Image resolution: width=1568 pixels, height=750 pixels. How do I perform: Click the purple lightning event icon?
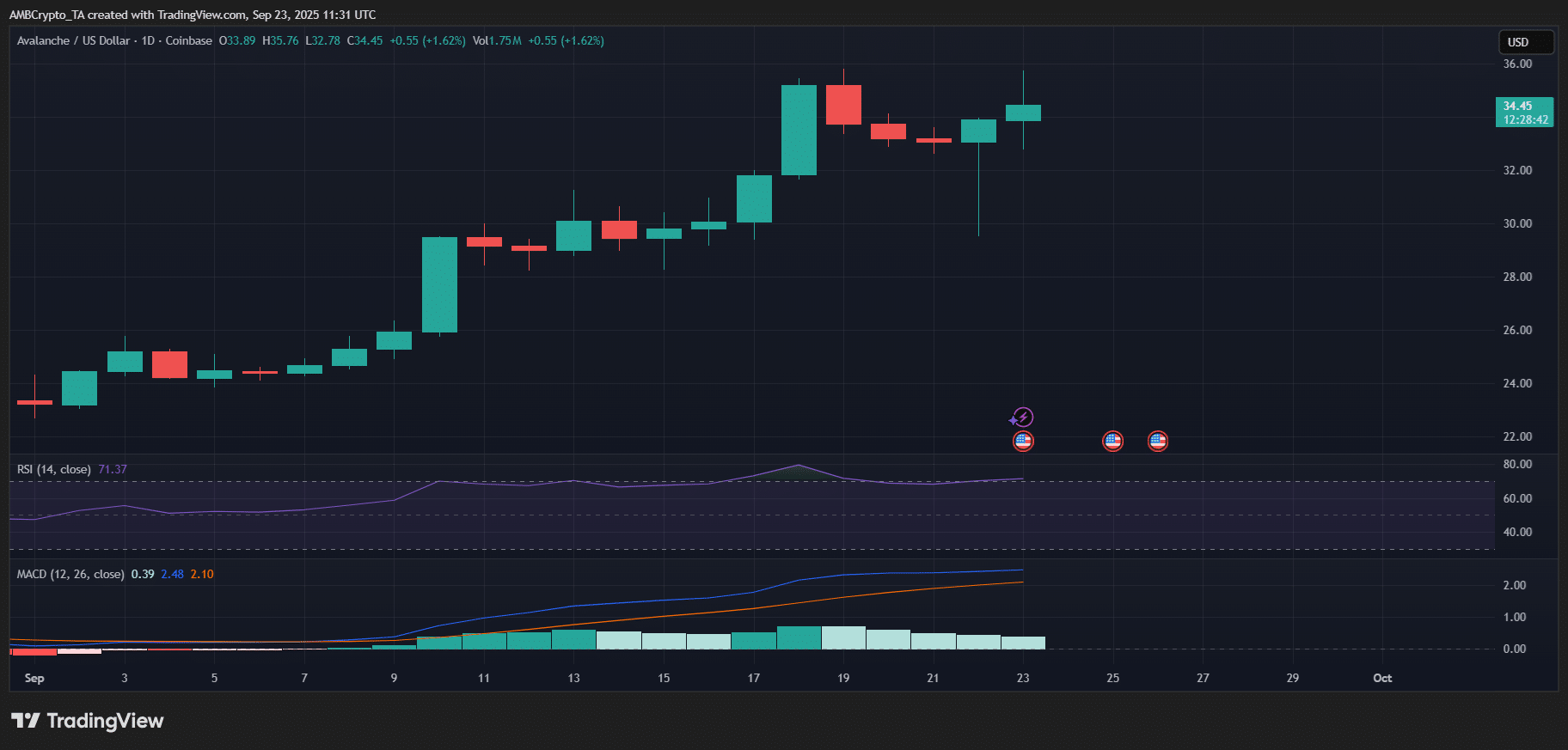pyautogui.click(x=1022, y=418)
